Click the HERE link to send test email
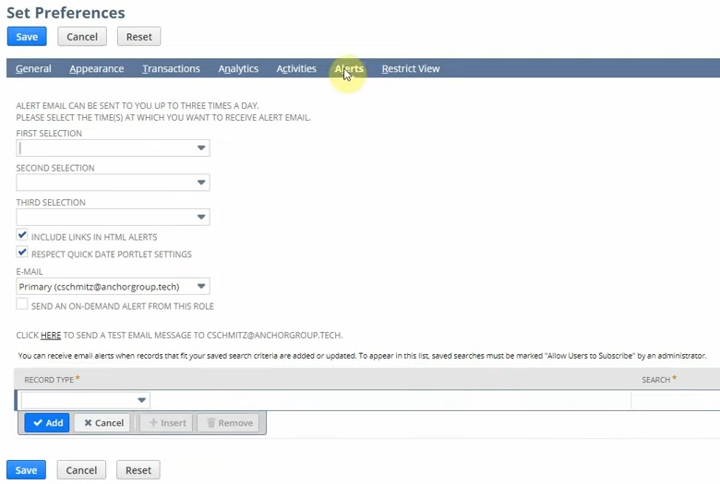Image resolution: width=720 pixels, height=484 pixels. click(x=51, y=335)
